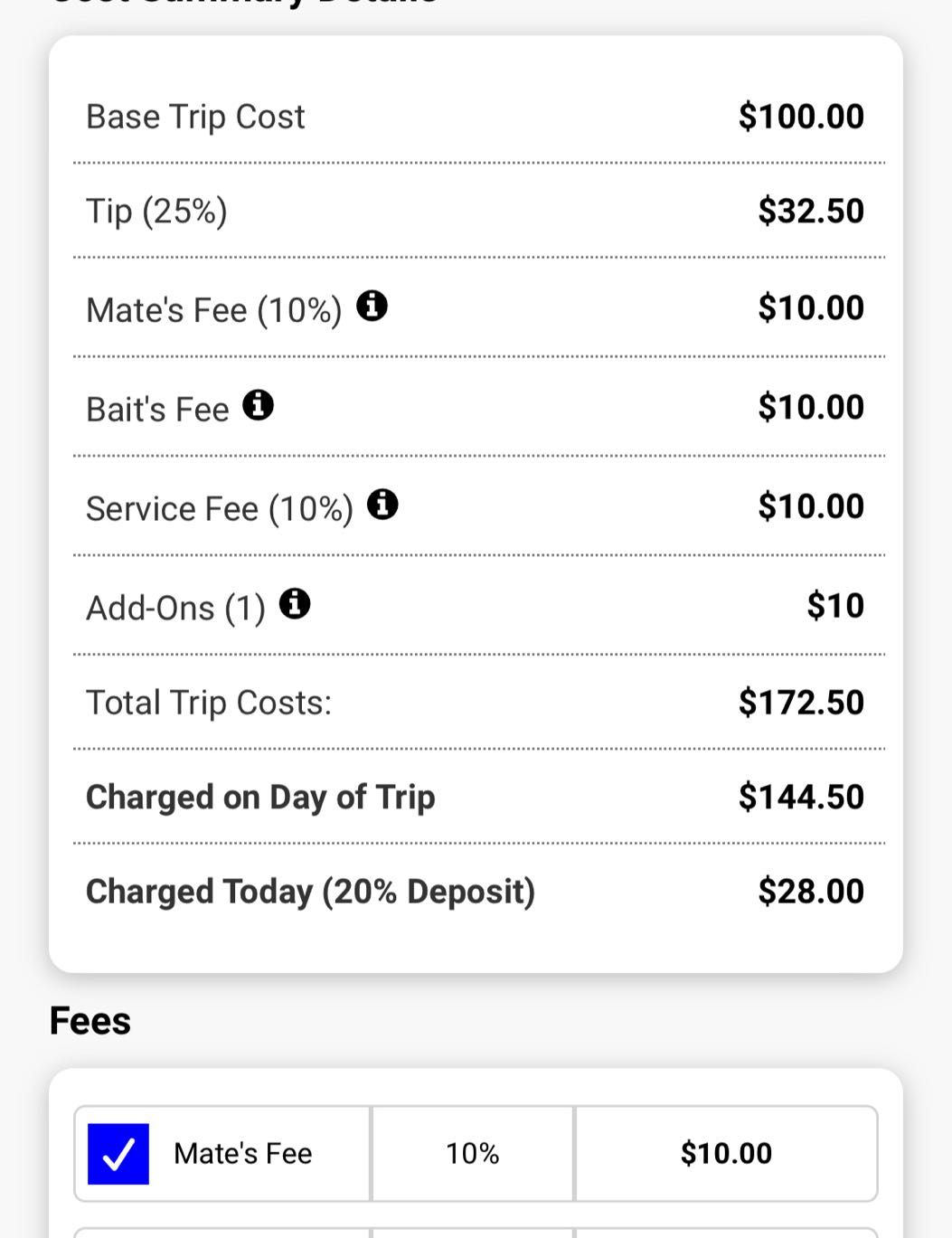Tap the Mate's Fee label in Fees table
The image size is (952, 1238).
pyautogui.click(x=242, y=1154)
